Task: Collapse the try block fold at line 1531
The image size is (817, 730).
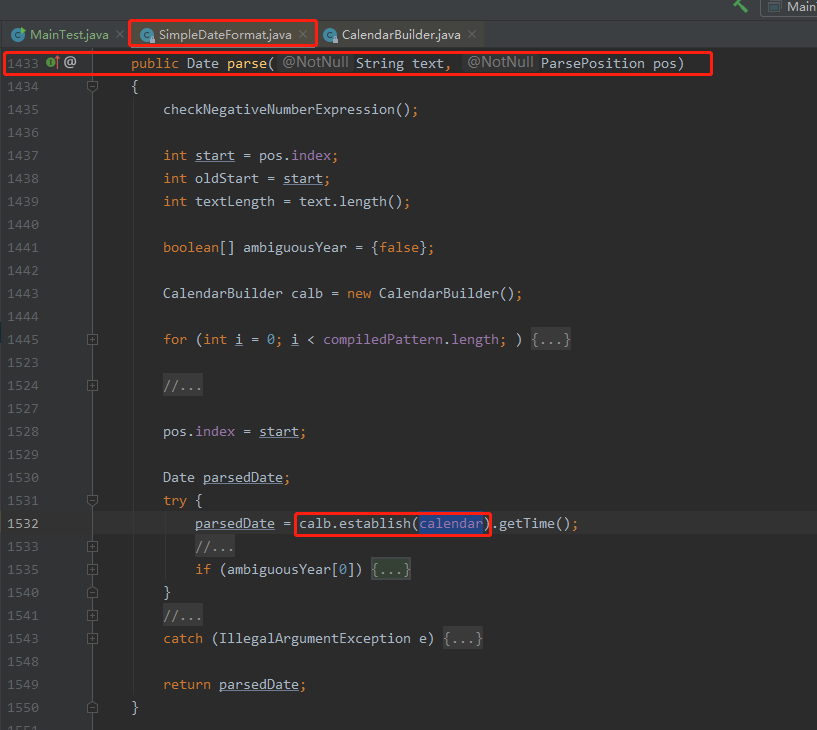Action: 92,501
